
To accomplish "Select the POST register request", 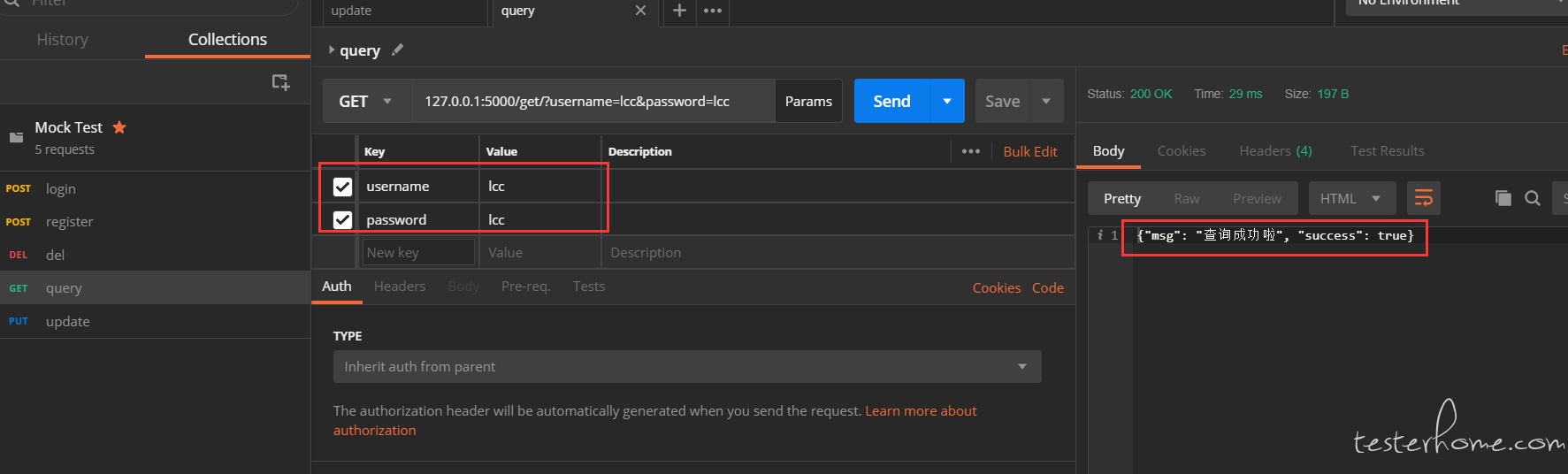I will click(x=155, y=221).
